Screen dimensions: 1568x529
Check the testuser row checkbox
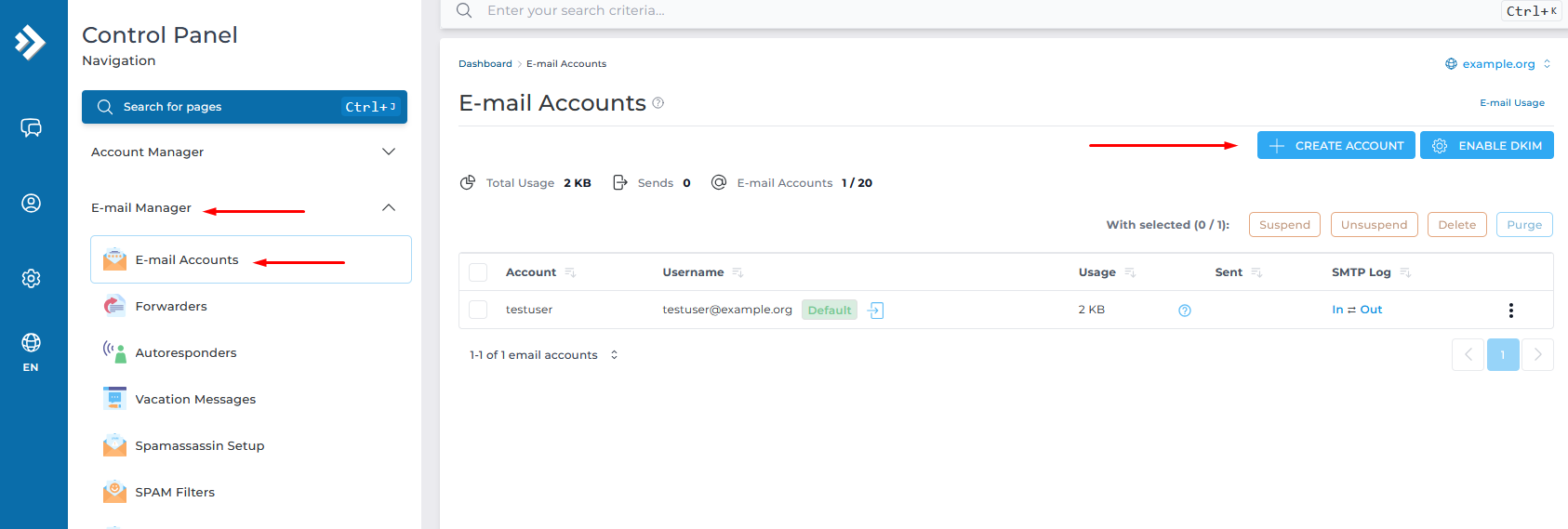pos(478,310)
